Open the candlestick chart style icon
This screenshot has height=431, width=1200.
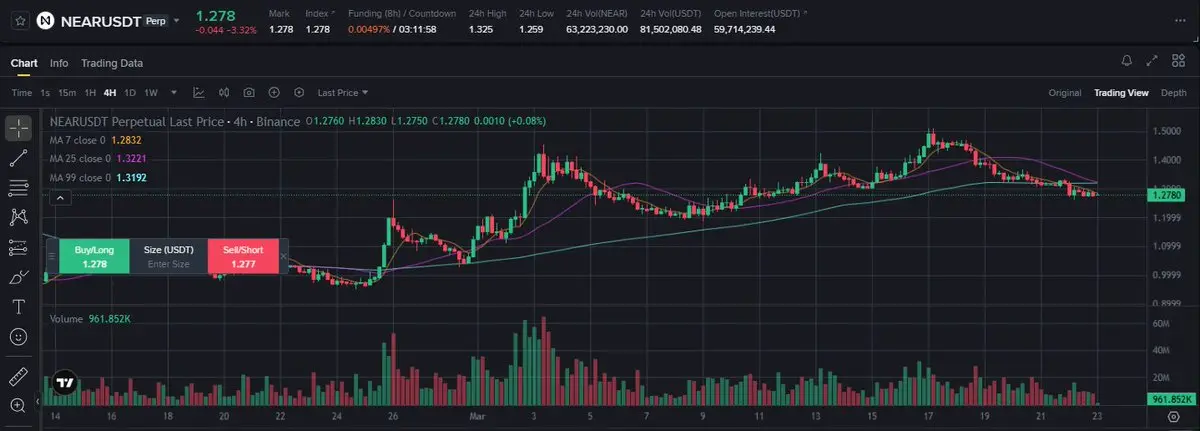224,93
